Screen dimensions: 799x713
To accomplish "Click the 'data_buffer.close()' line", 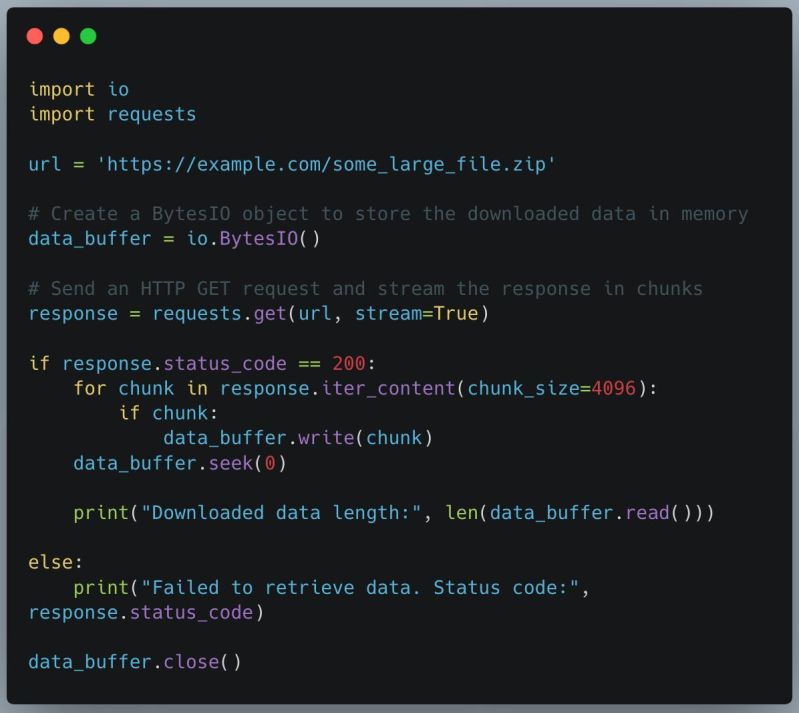I will pos(135,662).
